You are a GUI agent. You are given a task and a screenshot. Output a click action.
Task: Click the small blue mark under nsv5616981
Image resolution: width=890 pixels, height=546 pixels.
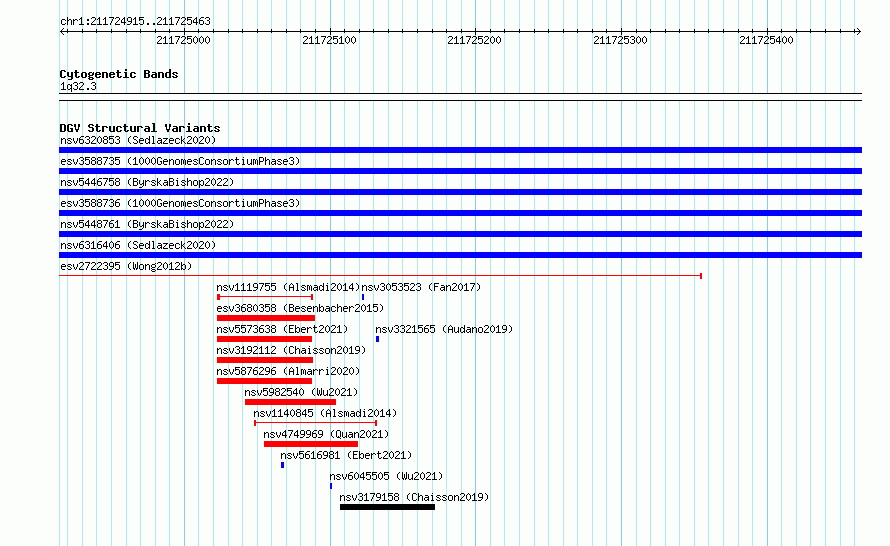click(x=283, y=465)
